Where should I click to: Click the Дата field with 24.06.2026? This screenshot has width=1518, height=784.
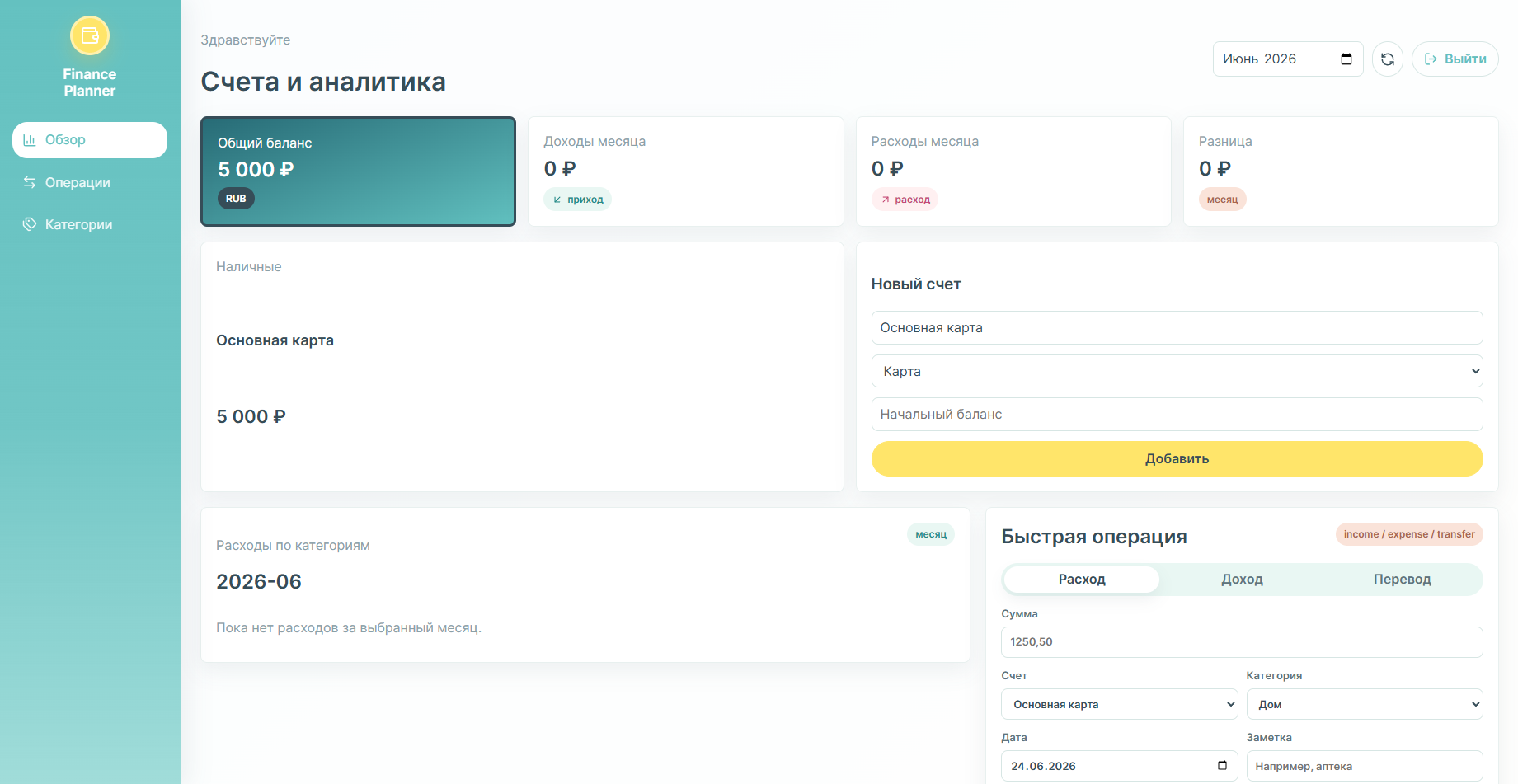[1120, 766]
